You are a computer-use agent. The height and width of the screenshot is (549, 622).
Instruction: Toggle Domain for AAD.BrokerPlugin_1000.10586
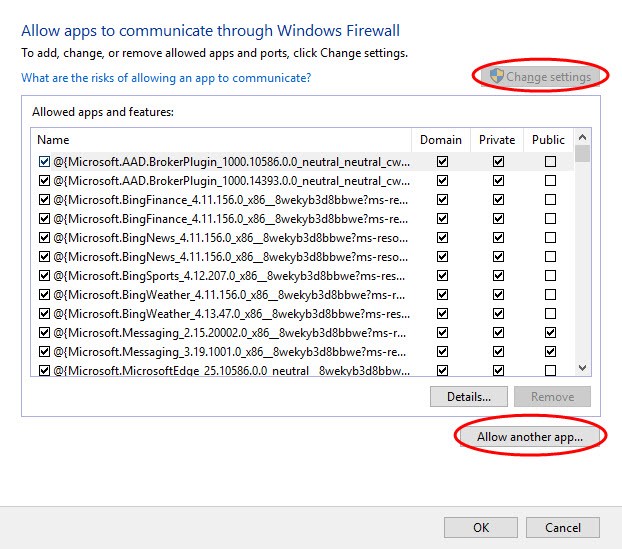[x=442, y=161]
